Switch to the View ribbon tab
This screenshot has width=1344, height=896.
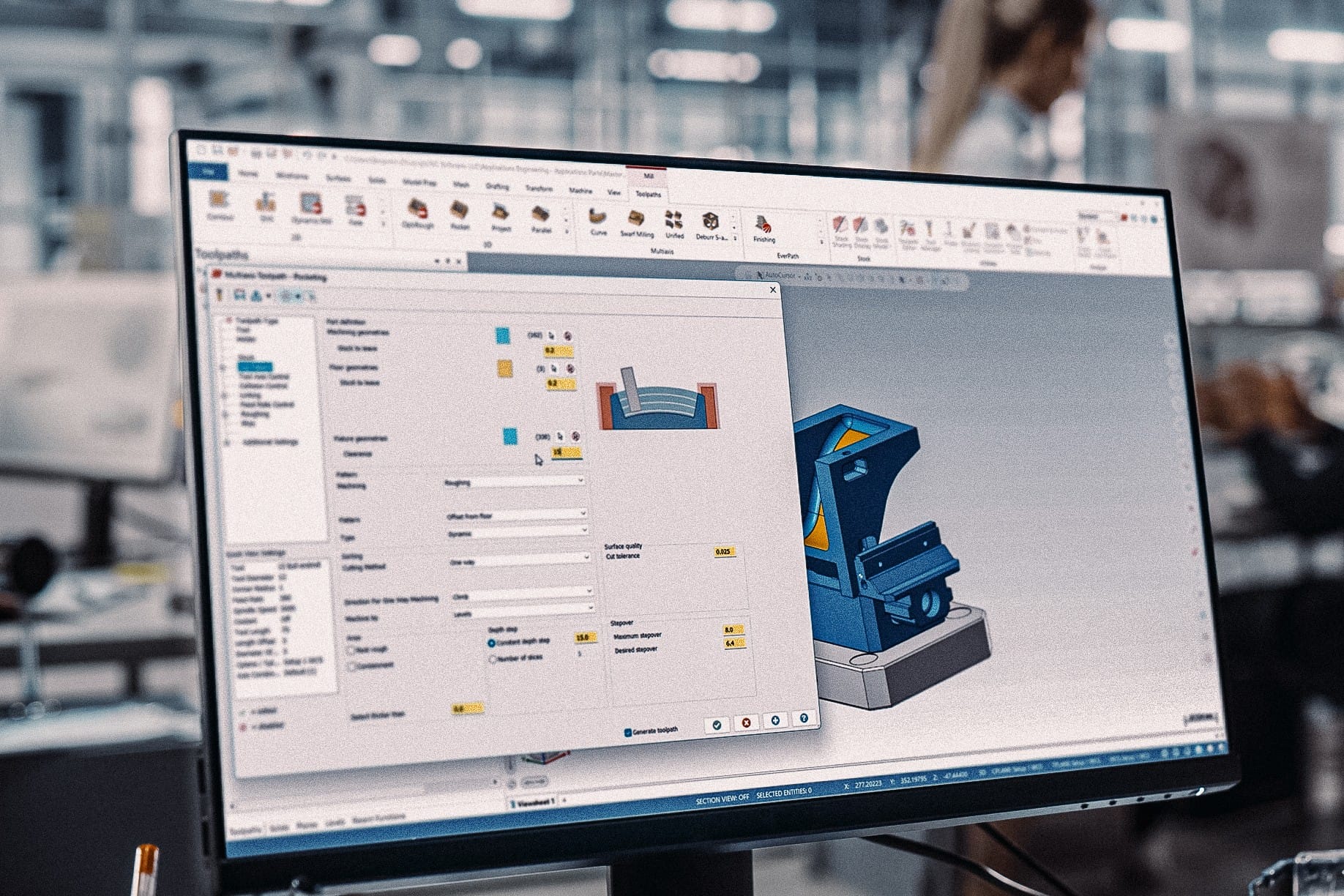click(613, 192)
